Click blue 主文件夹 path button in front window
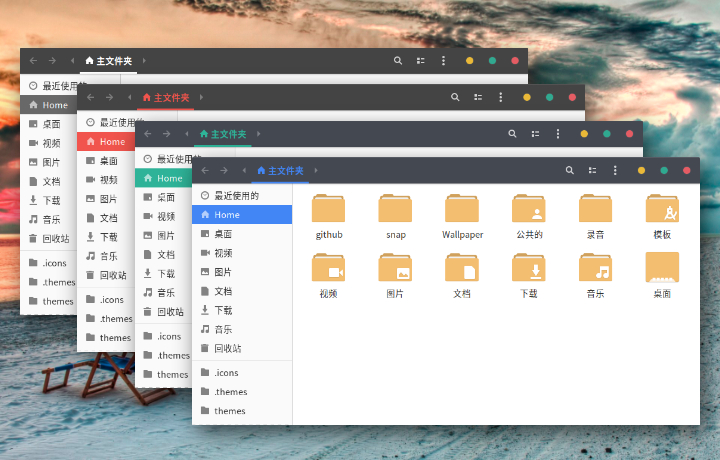This screenshot has height=460, width=720. tap(280, 171)
